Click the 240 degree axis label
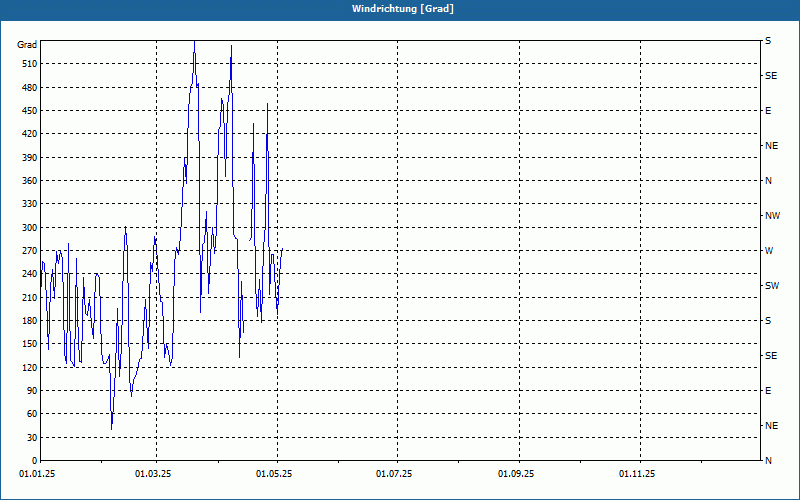Viewport: 800px width, 500px height. pyautogui.click(x=30, y=273)
